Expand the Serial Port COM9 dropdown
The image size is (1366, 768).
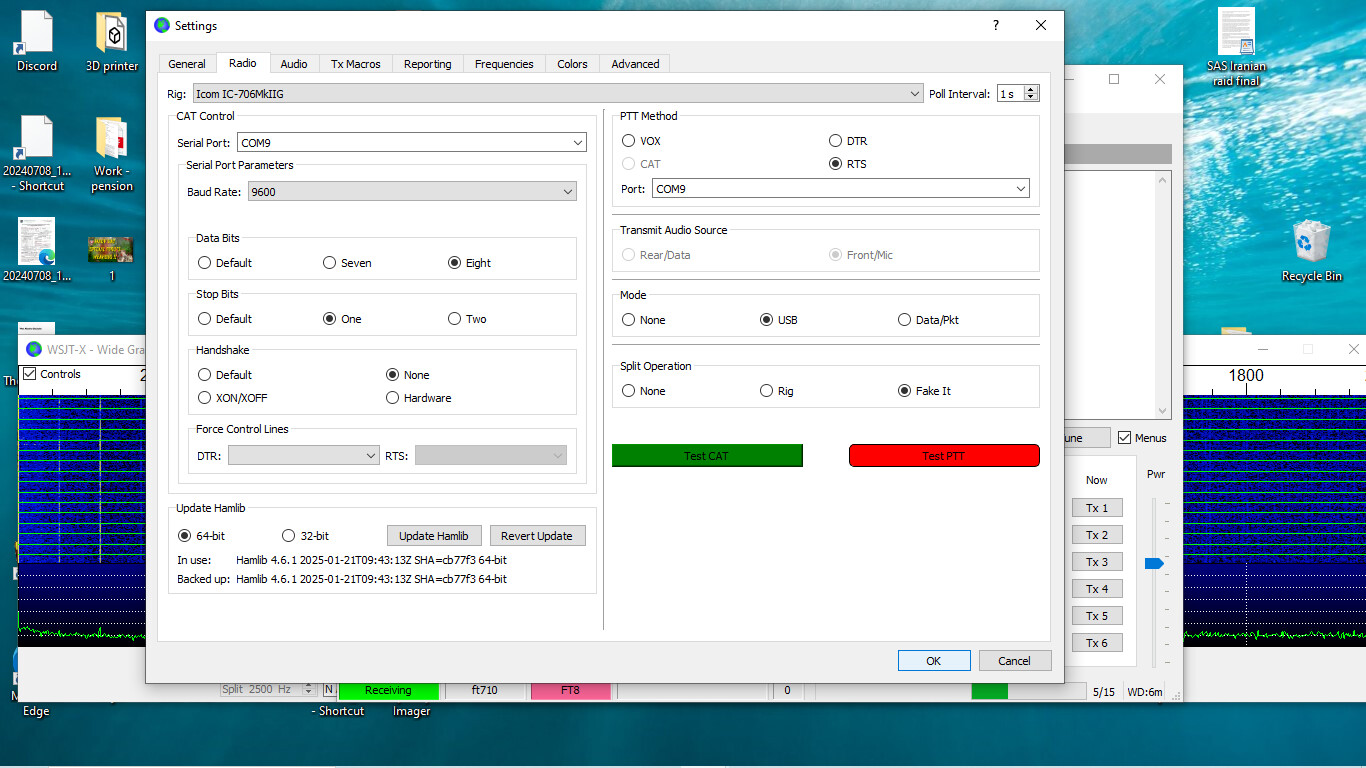[x=578, y=143]
